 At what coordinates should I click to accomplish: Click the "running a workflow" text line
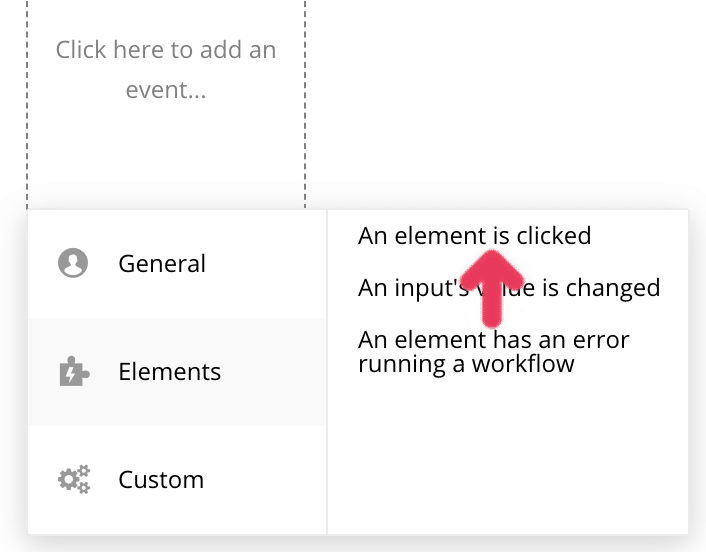[466, 363]
